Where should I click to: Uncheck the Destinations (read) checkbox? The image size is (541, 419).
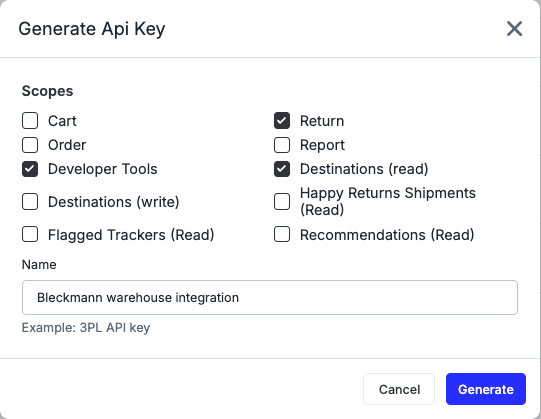point(282,169)
